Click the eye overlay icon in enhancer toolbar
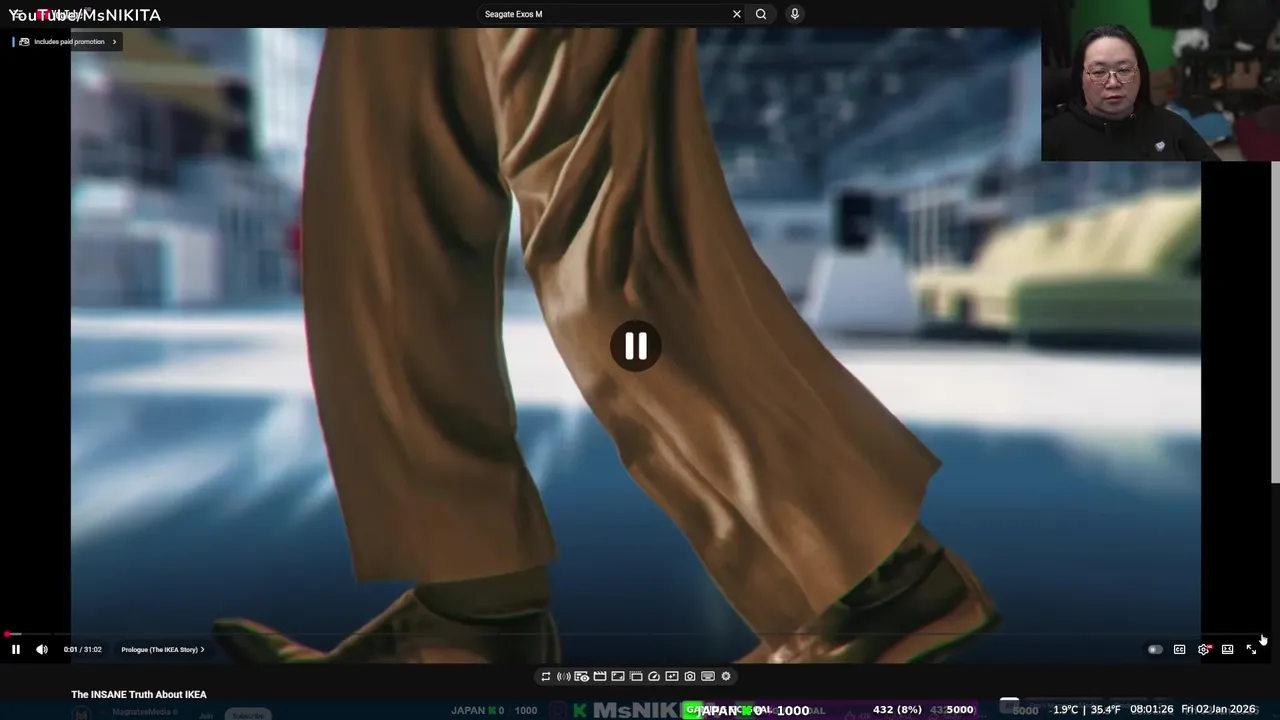1280x720 pixels. (x=582, y=677)
